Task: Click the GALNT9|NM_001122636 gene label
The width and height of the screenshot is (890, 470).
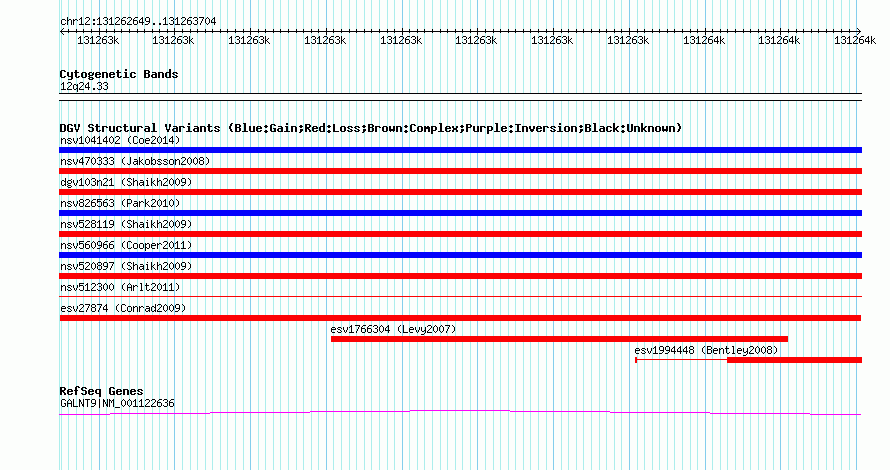Action: point(117,404)
